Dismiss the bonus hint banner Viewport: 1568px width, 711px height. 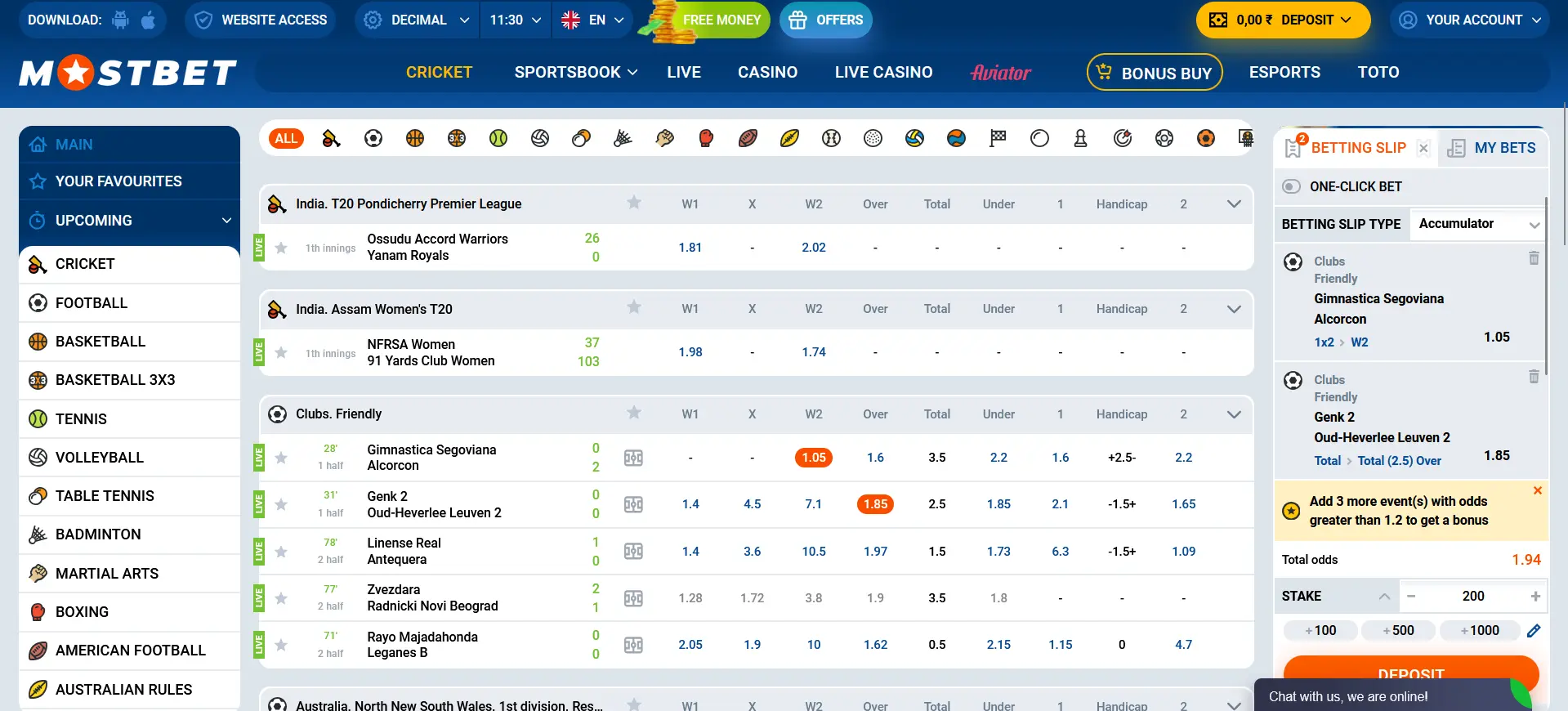click(1538, 490)
